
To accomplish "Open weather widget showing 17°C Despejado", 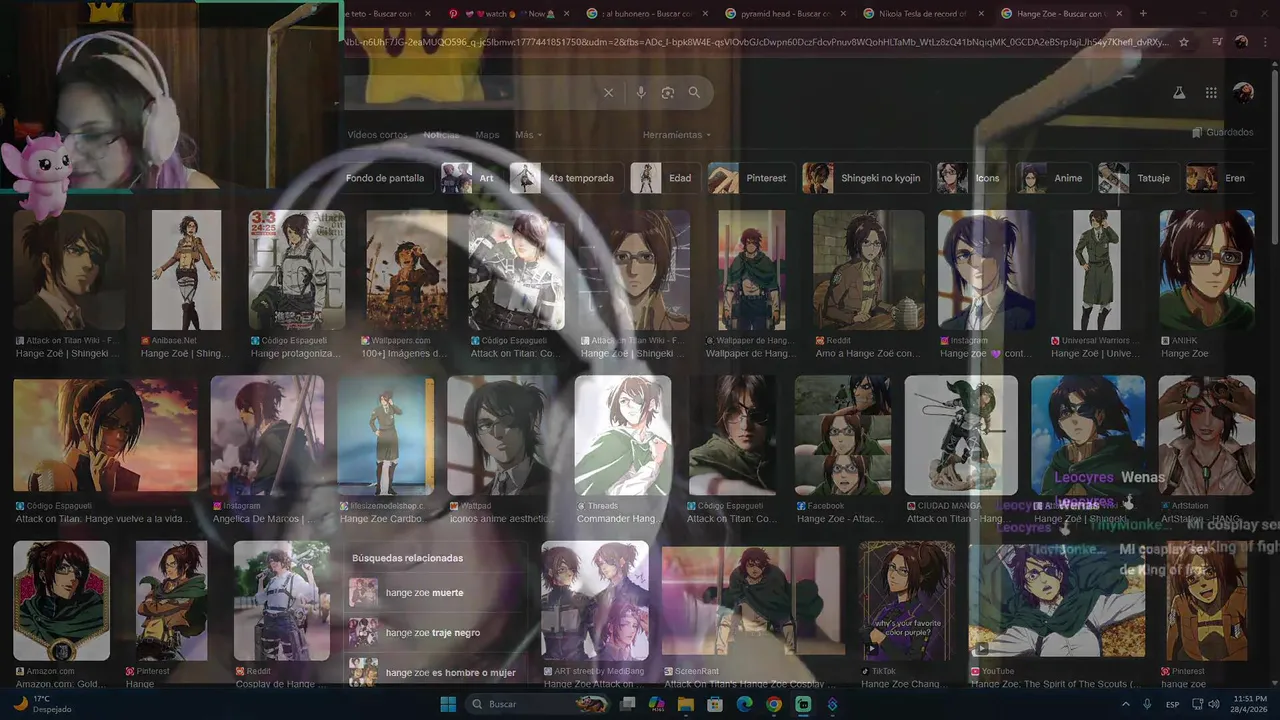I will (40, 704).
